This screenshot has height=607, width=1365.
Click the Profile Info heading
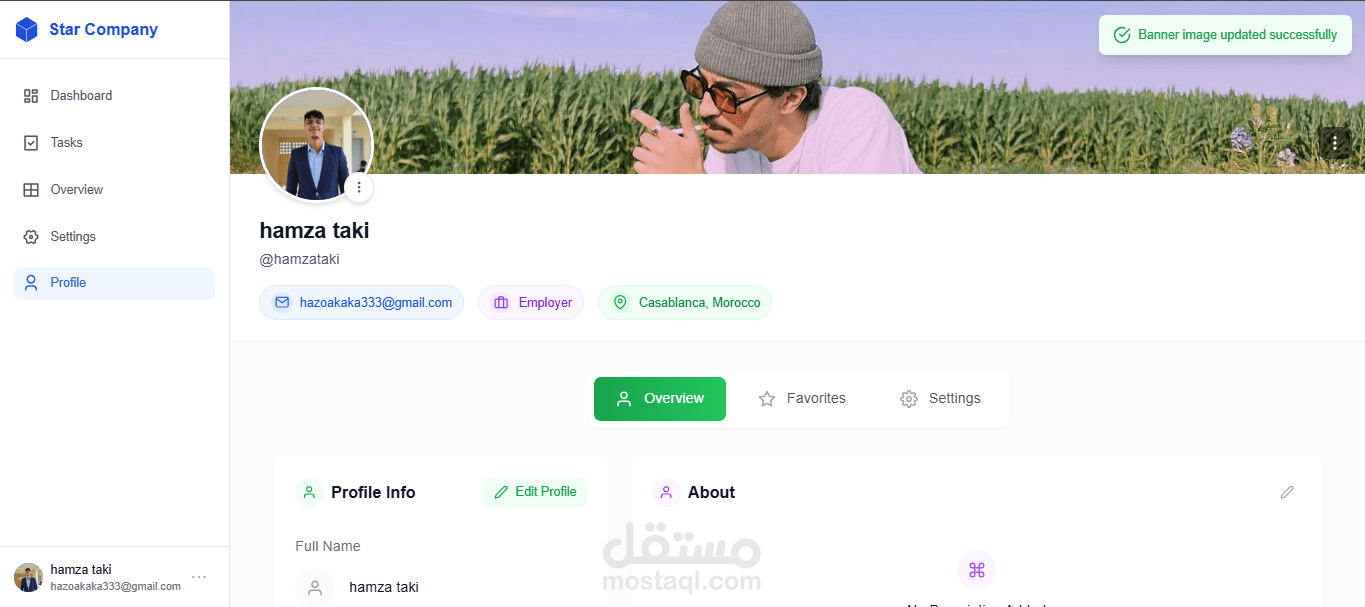click(x=373, y=492)
